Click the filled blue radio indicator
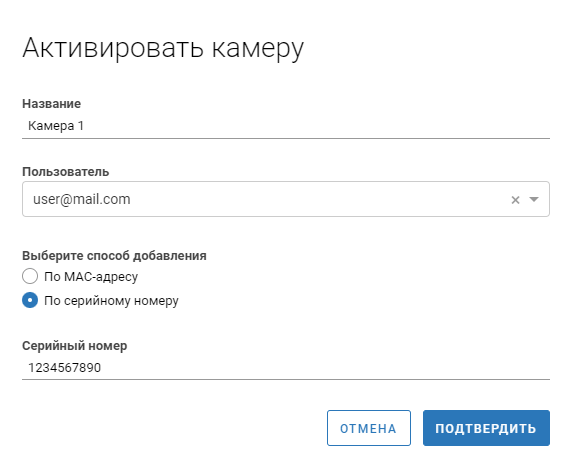573x473 pixels. (30, 300)
